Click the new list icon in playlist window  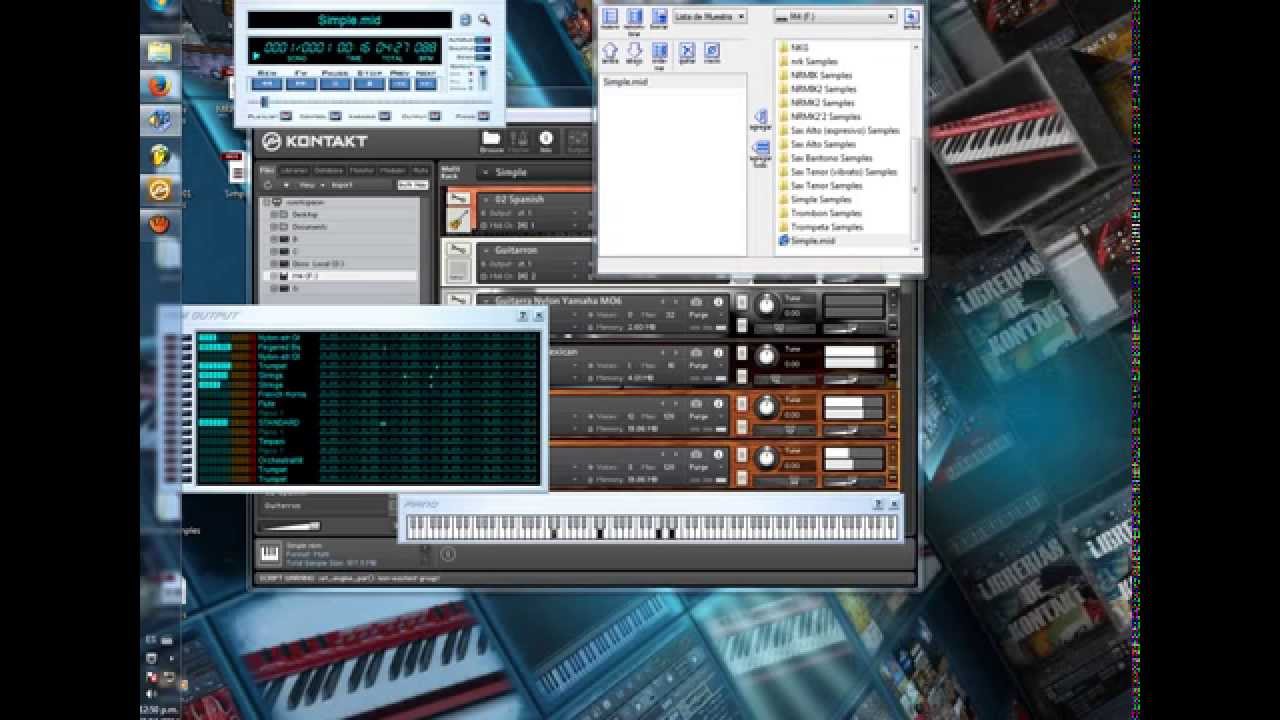coord(610,17)
